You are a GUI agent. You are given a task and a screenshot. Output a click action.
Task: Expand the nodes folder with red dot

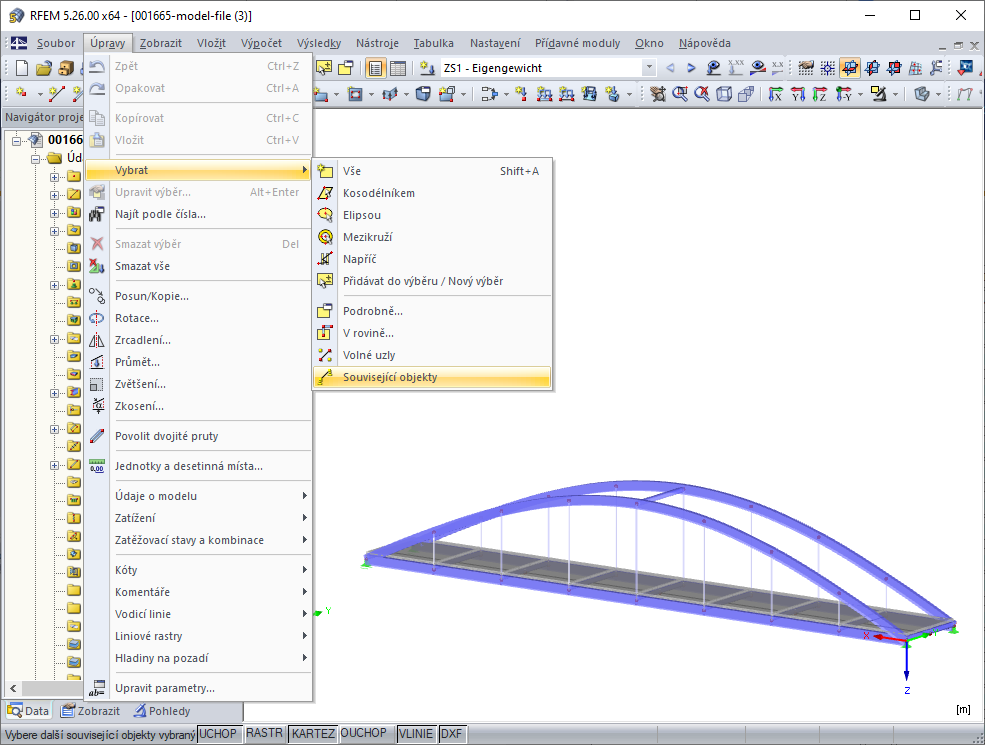[x=55, y=177]
